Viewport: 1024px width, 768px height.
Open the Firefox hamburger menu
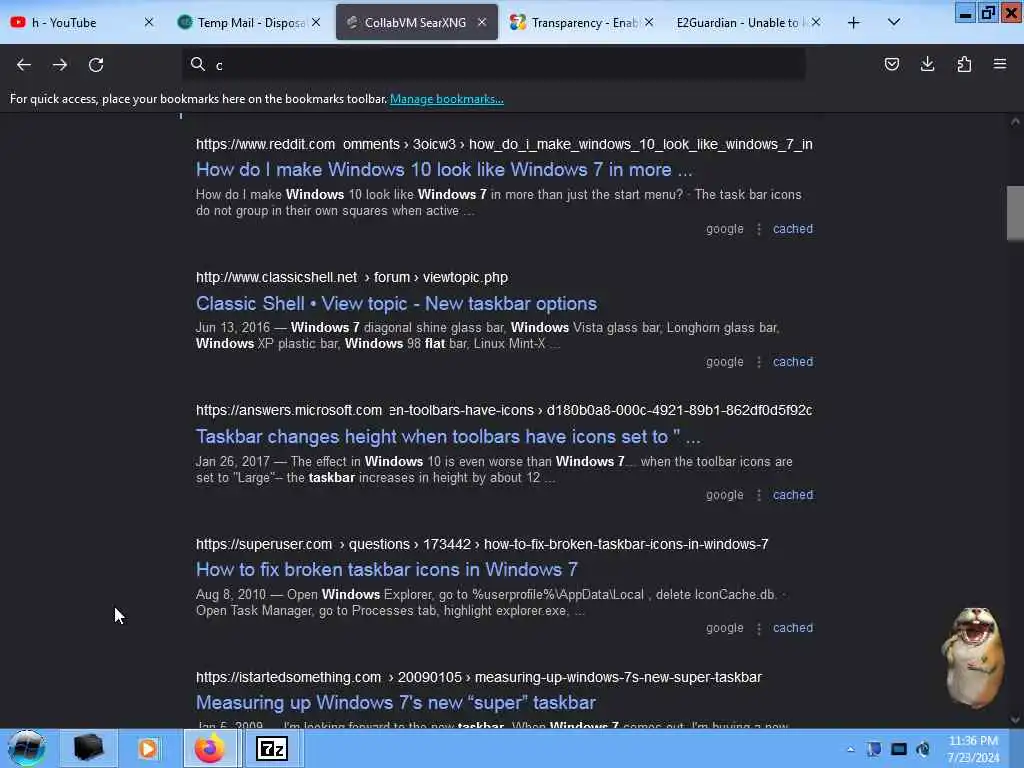[1000, 64]
